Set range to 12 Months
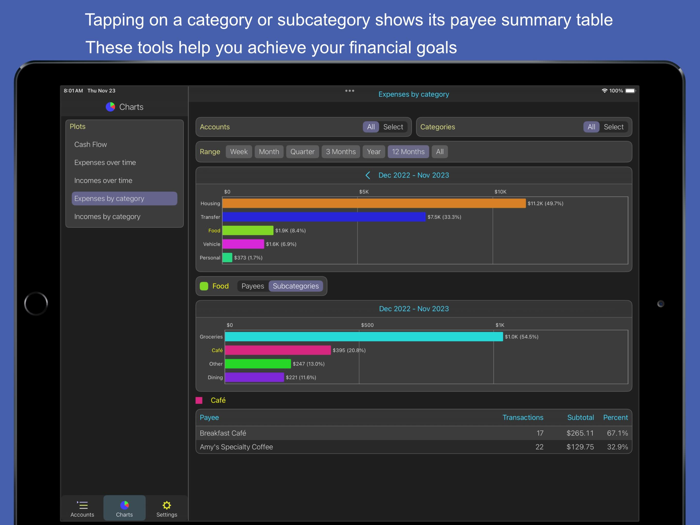Image resolution: width=700 pixels, height=525 pixels. pyautogui.click(x=408, y=152)
